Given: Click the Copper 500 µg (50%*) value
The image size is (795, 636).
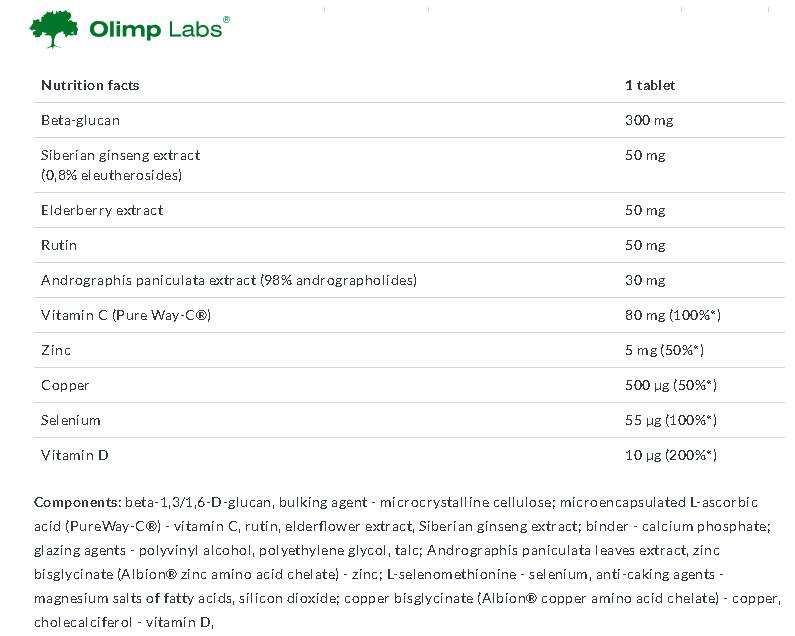Looking at the screenshot, I should (671, 385).
